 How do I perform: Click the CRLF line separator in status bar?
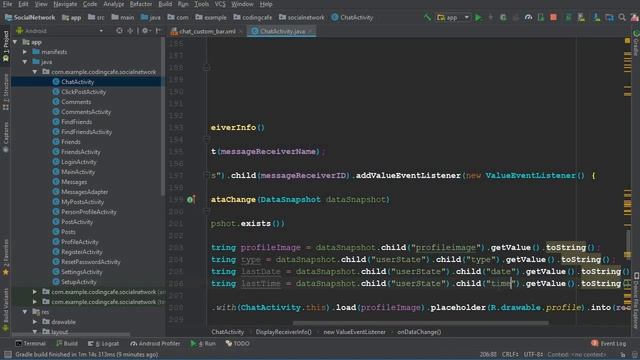tap(510, 355)
